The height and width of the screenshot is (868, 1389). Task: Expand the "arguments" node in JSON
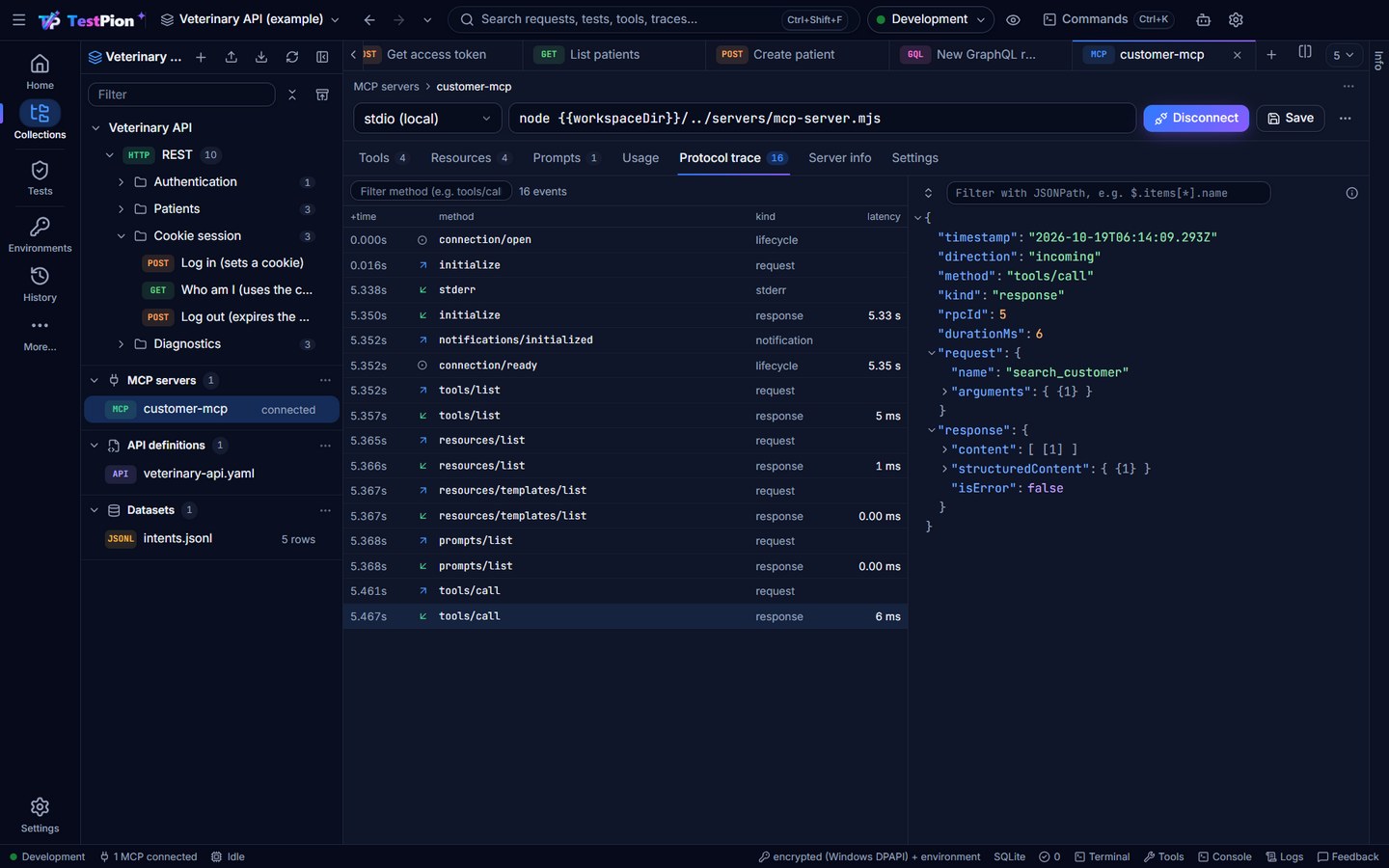point(944,392)
